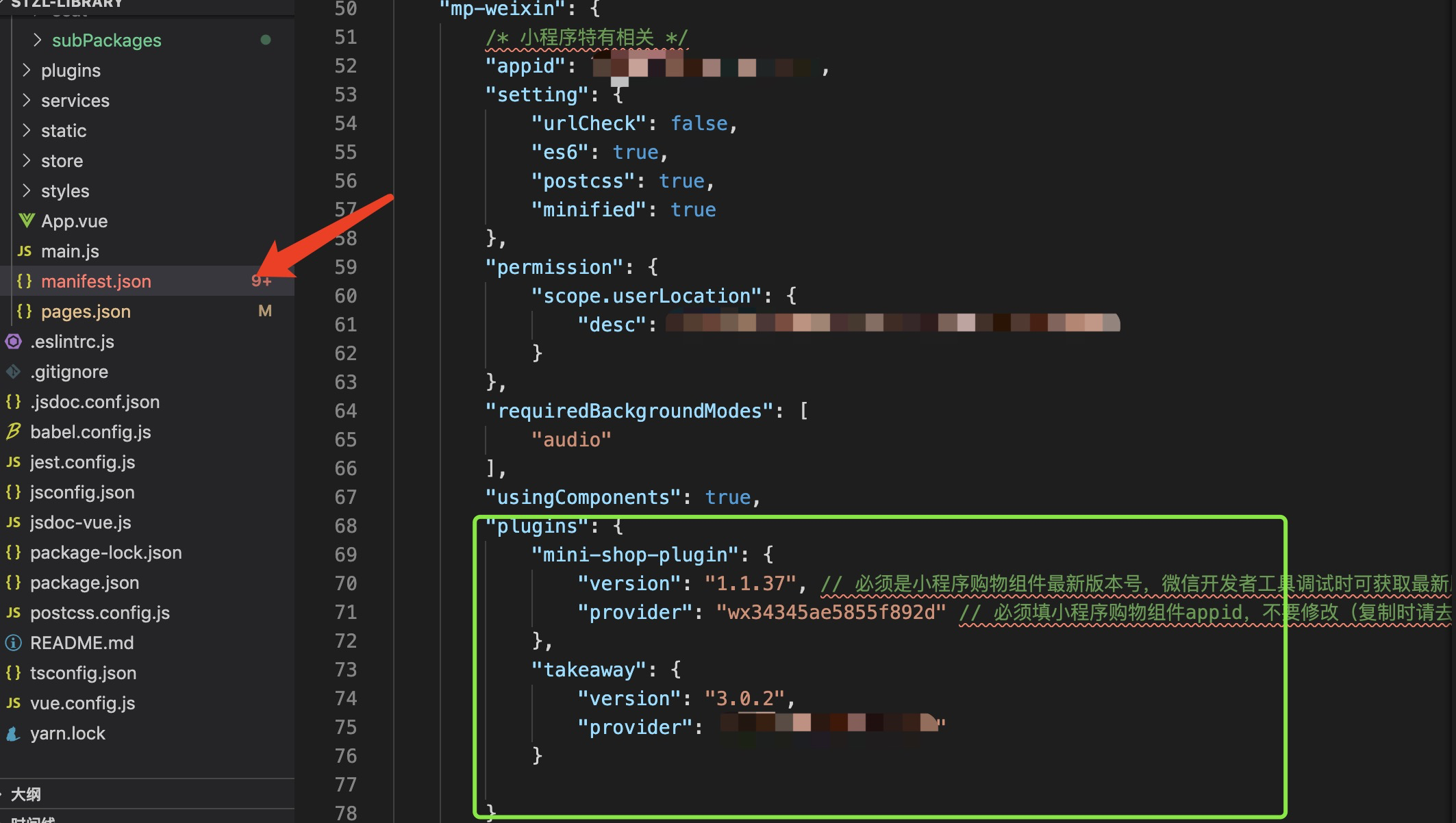Screen dimensions: 1456x823
Task: Click the yarn icon next to yarn.lock
Action: (14, 733)
